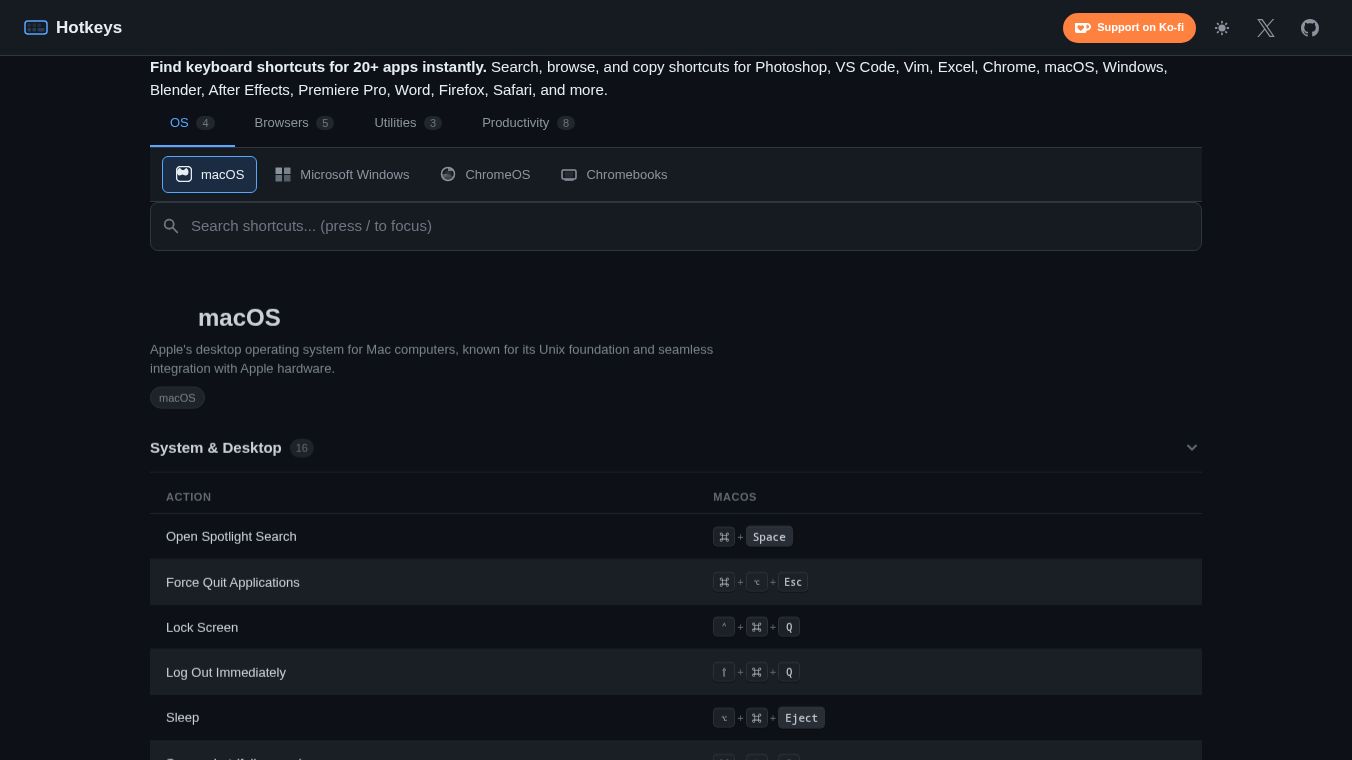Switch to the Utilities tab

408,123
